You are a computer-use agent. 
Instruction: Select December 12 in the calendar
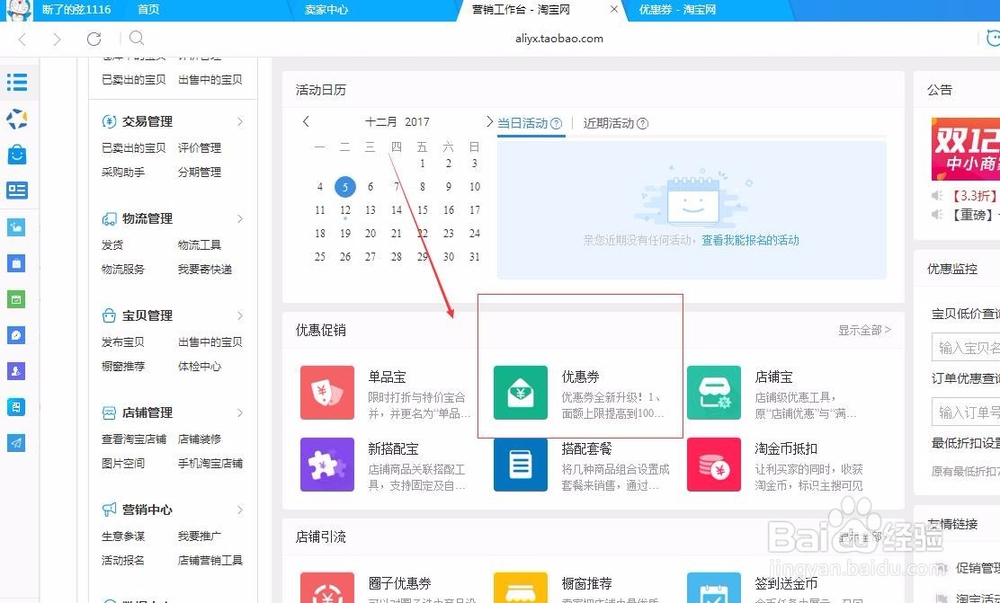coord(345,210)
